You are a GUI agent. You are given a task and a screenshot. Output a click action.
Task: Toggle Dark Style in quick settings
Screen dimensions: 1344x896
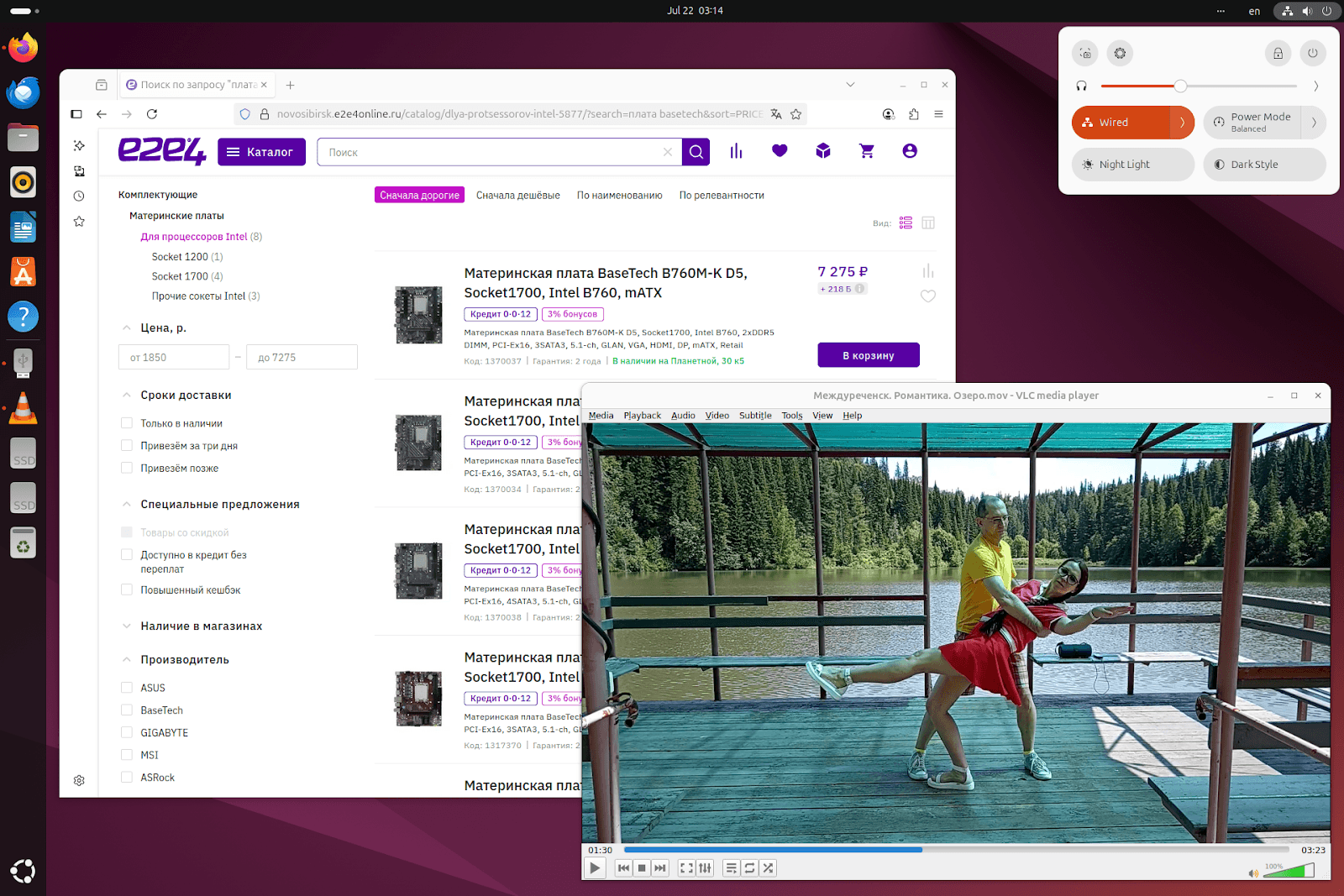click(x=1264, y=165)
